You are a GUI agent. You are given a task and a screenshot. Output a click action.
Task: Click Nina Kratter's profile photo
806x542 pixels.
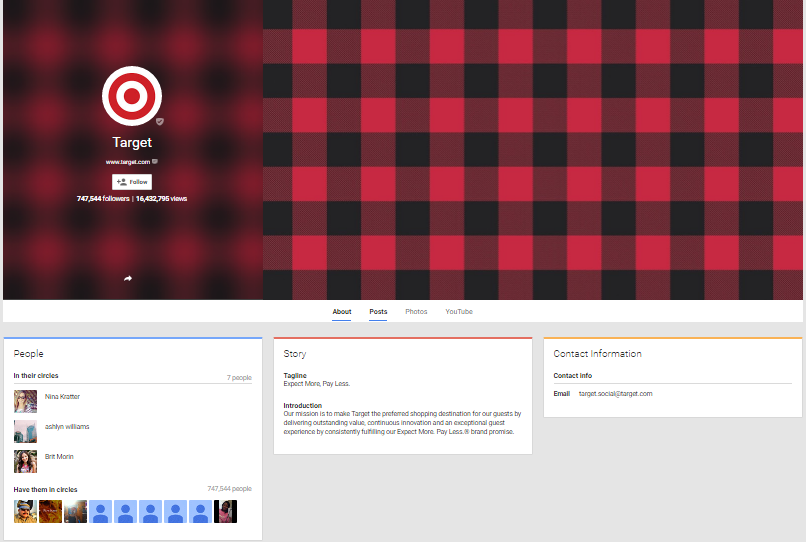pos(25,402)
